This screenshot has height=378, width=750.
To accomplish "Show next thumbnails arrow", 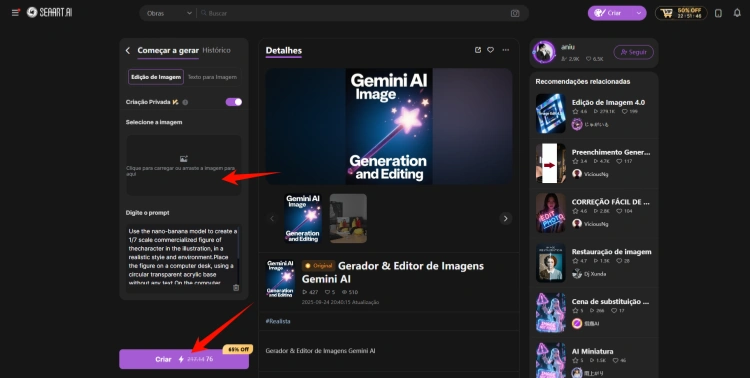I will coord(506,218).
